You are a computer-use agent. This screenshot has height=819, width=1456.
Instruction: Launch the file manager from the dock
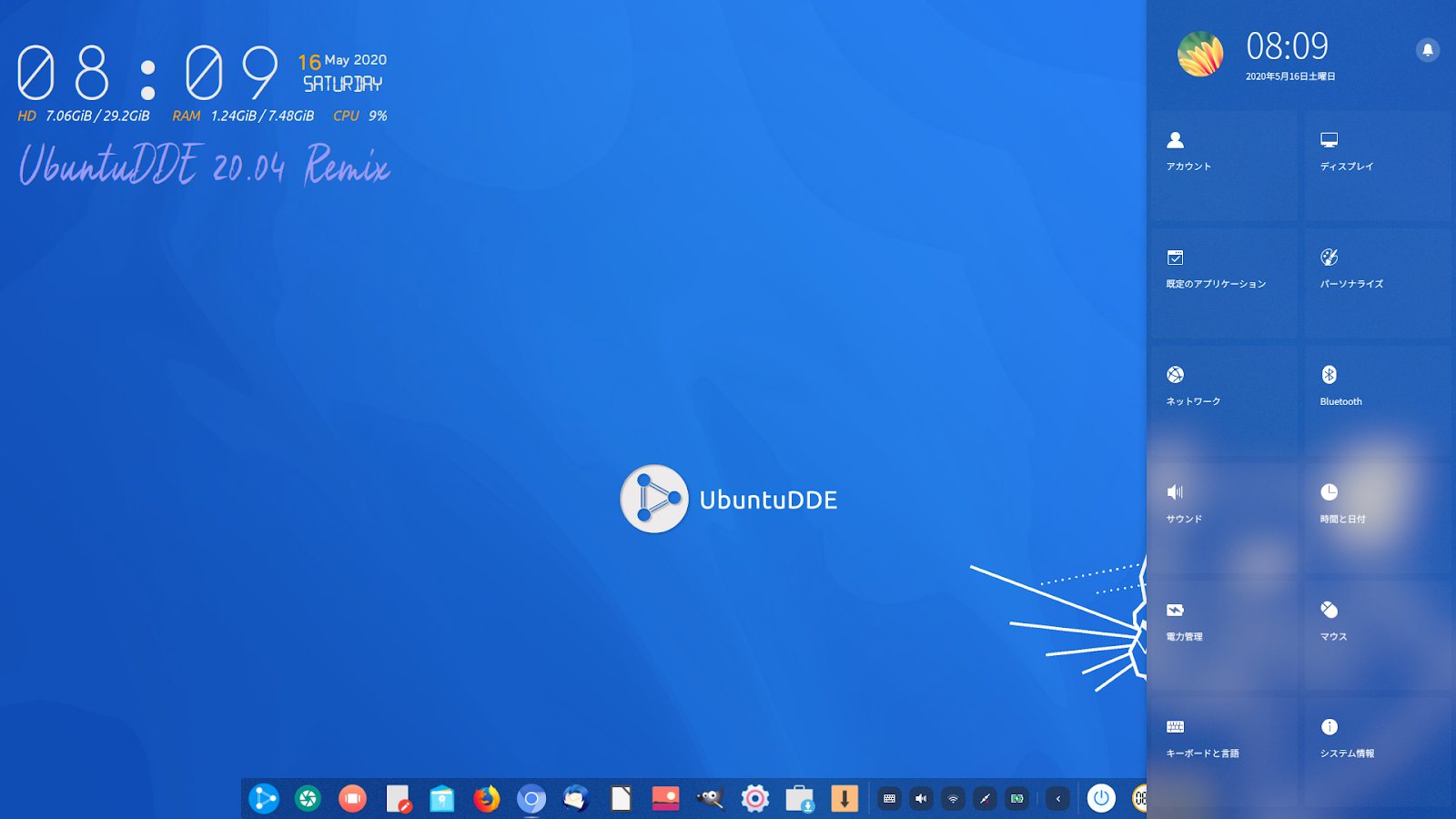click(x=442, y=799)
